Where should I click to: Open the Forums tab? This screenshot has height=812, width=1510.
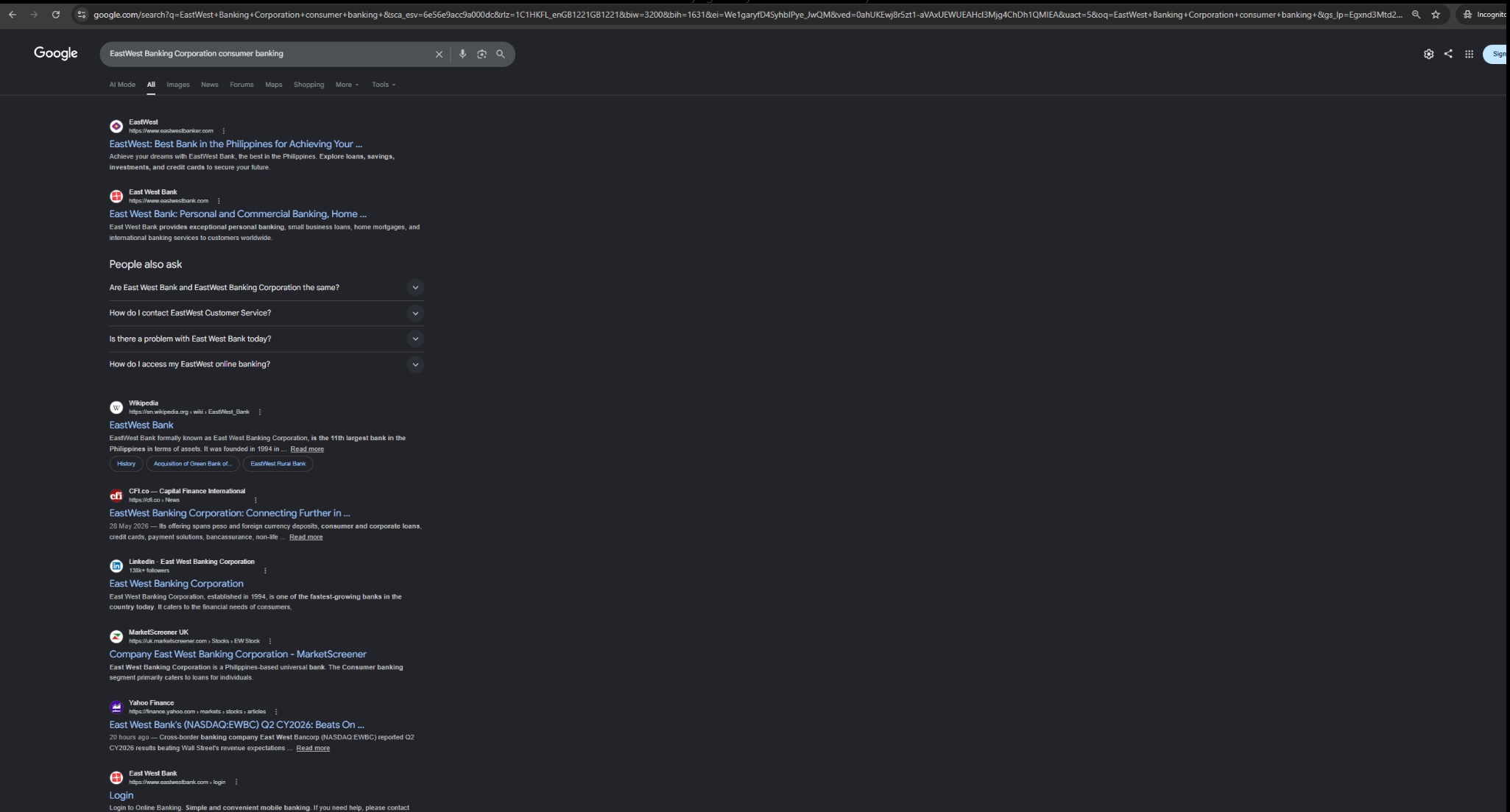point(241,85)
